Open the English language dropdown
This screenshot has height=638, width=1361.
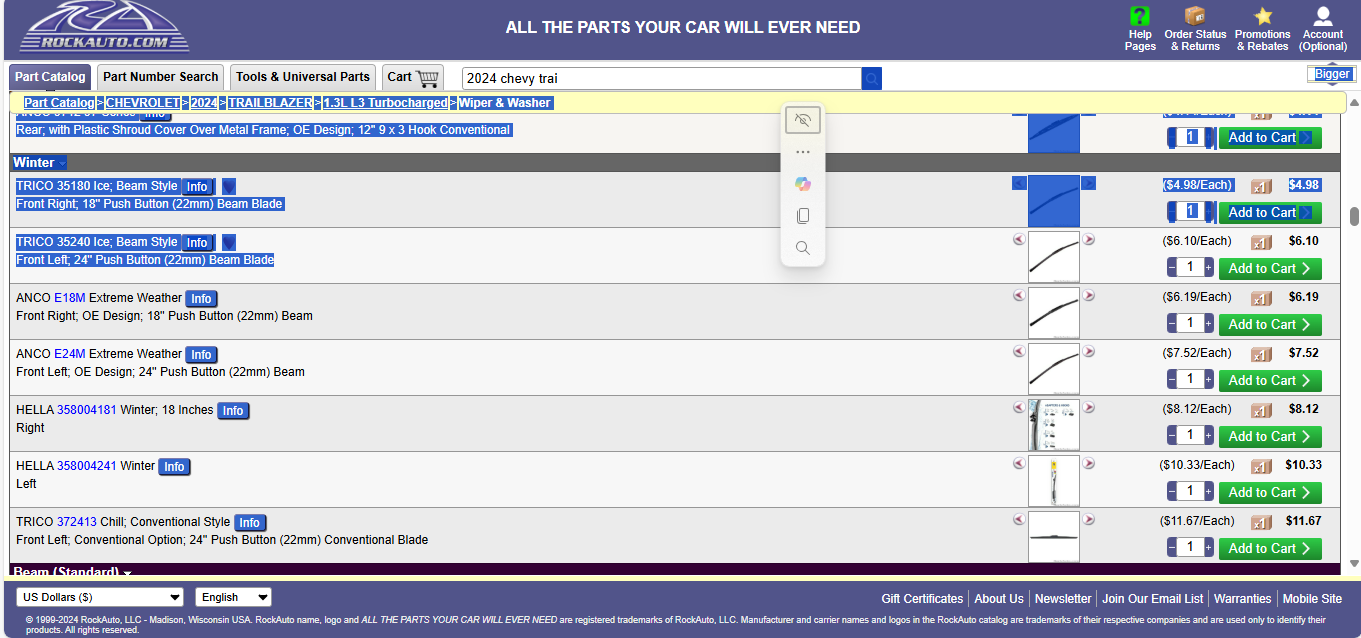233,597
